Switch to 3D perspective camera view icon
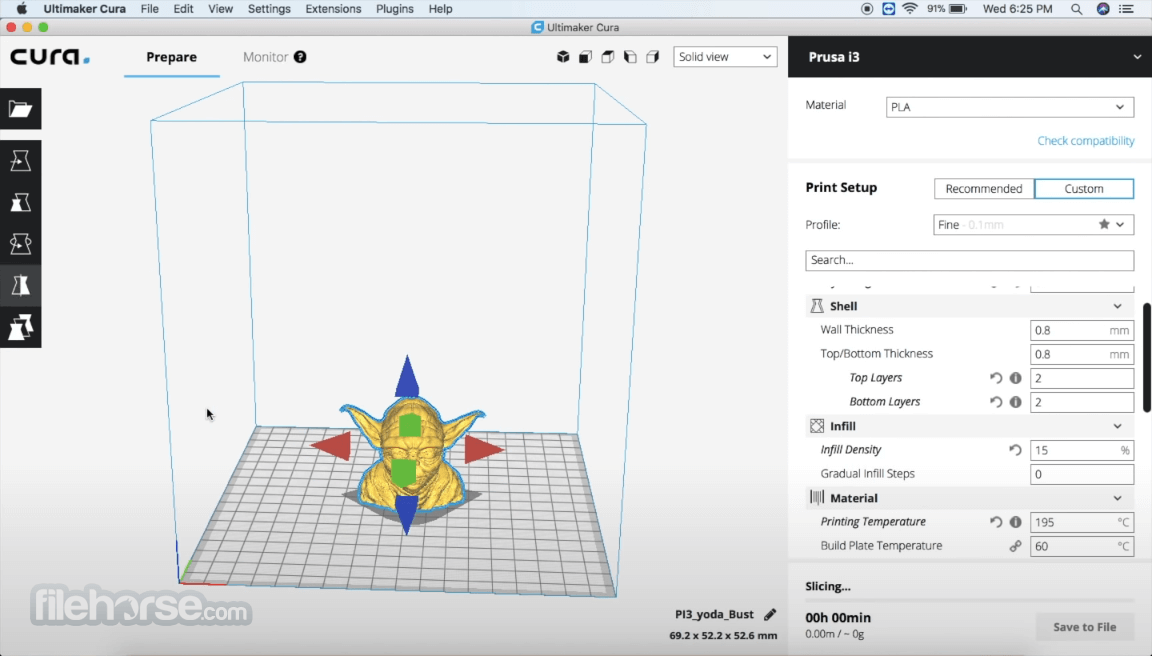The width and height of the screenshot is (1152, 656). (563, 57)
